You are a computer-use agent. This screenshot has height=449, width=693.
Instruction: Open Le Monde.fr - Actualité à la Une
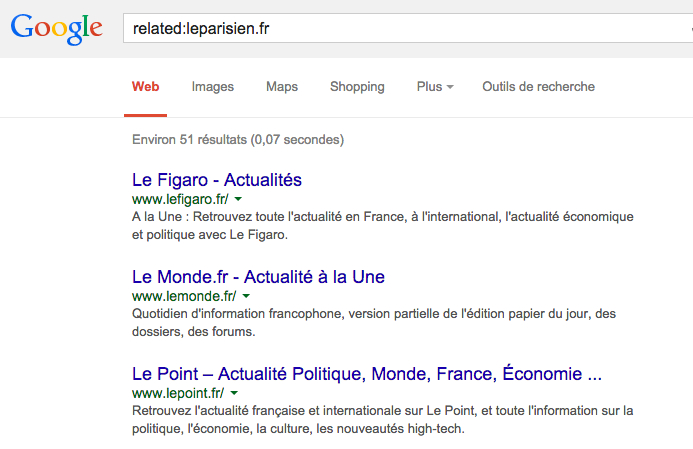coord(258,277)
